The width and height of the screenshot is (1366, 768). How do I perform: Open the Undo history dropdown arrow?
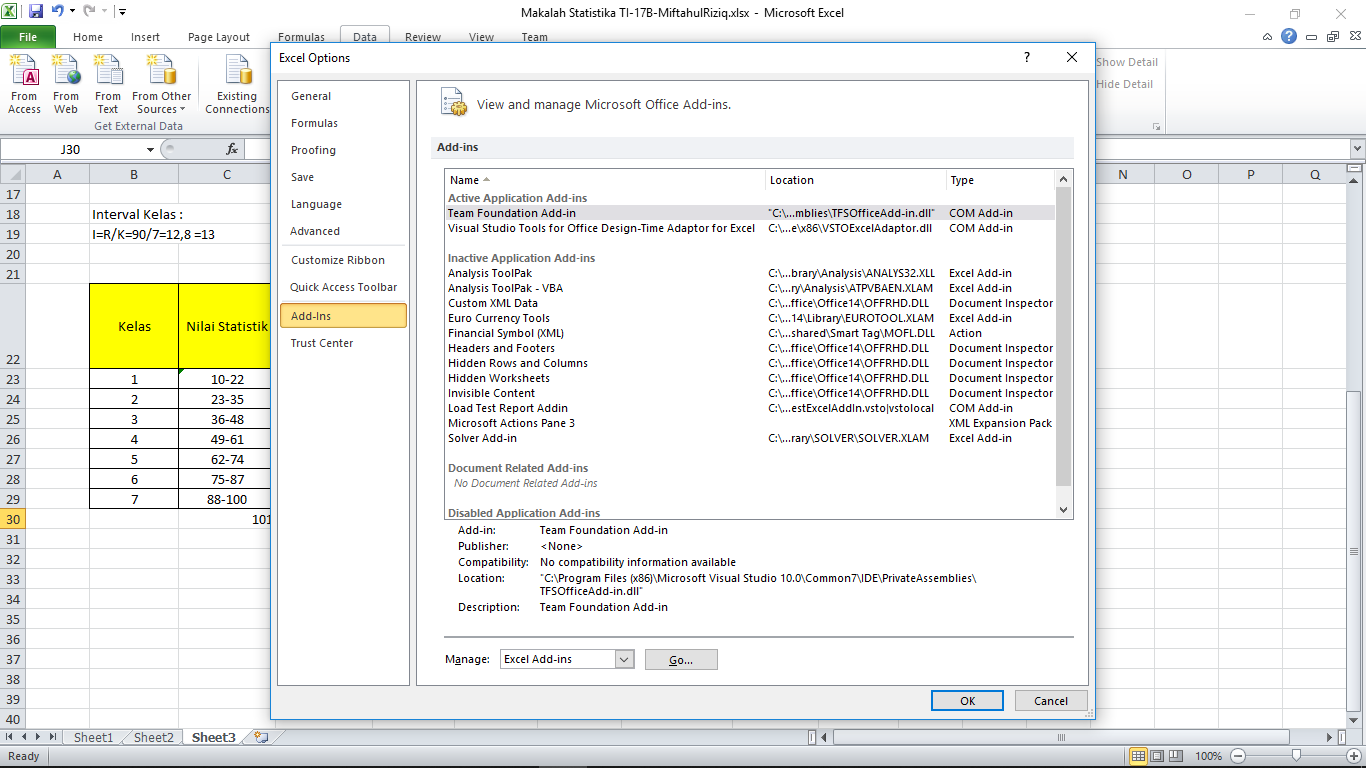(73, 12)
